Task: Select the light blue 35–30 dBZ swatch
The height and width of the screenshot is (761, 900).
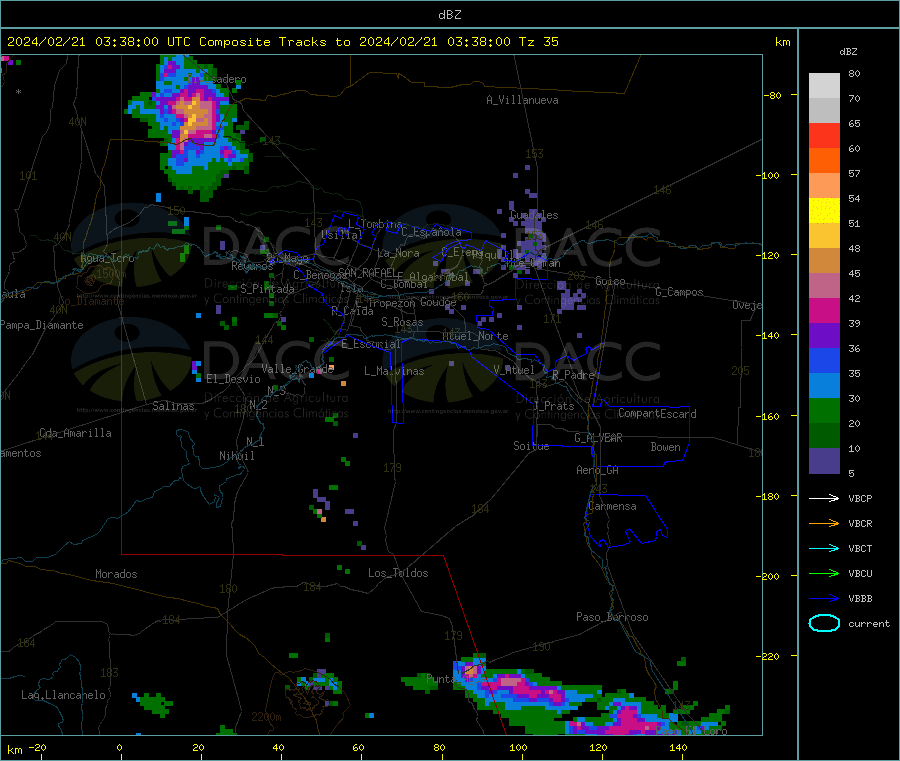Action: tap(824, 386)
